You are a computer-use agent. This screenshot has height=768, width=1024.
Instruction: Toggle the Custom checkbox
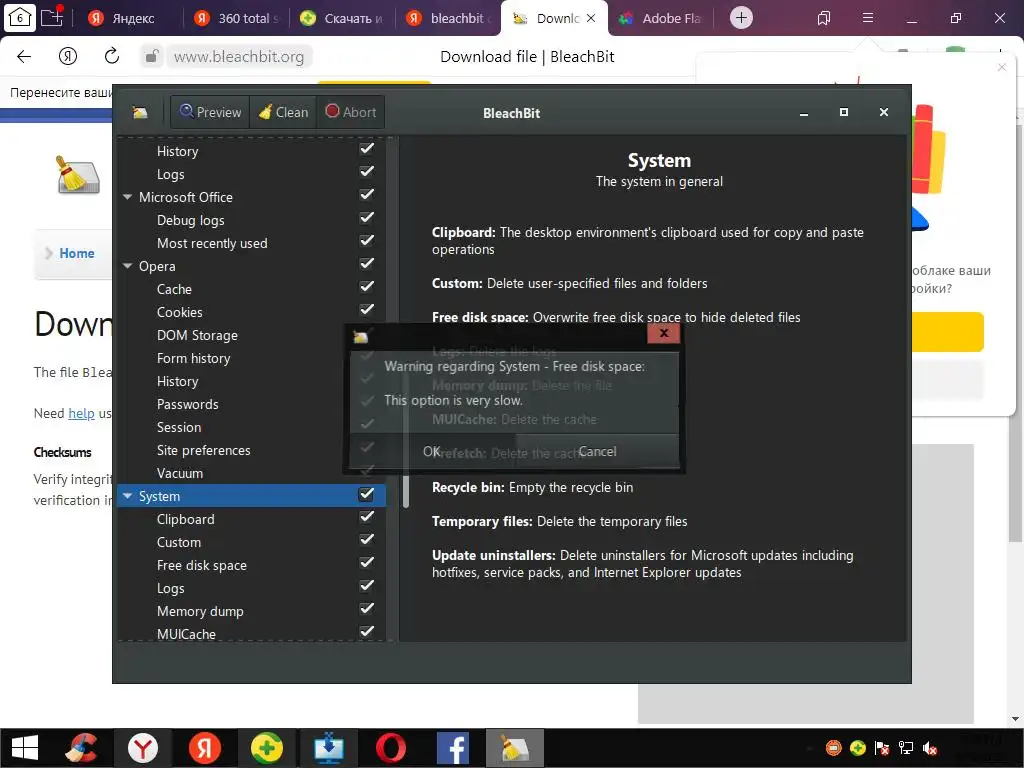click(367, 539)
